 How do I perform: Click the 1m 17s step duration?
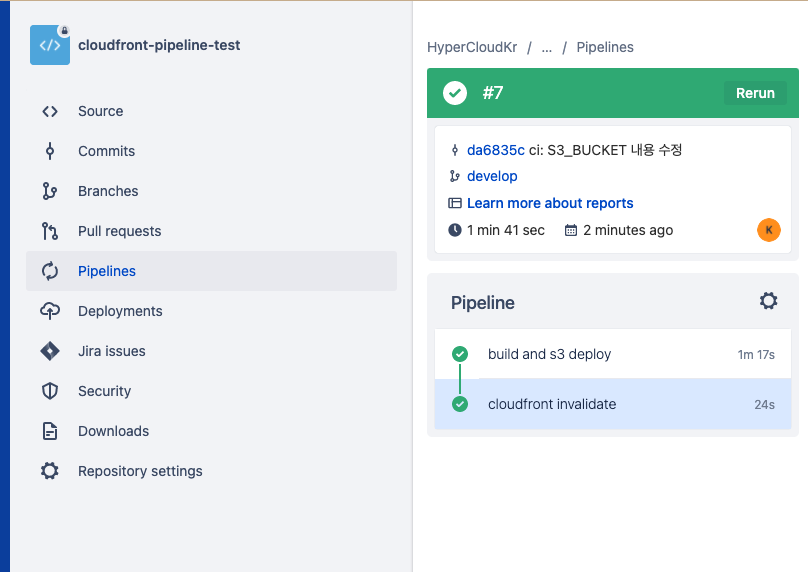756,355
